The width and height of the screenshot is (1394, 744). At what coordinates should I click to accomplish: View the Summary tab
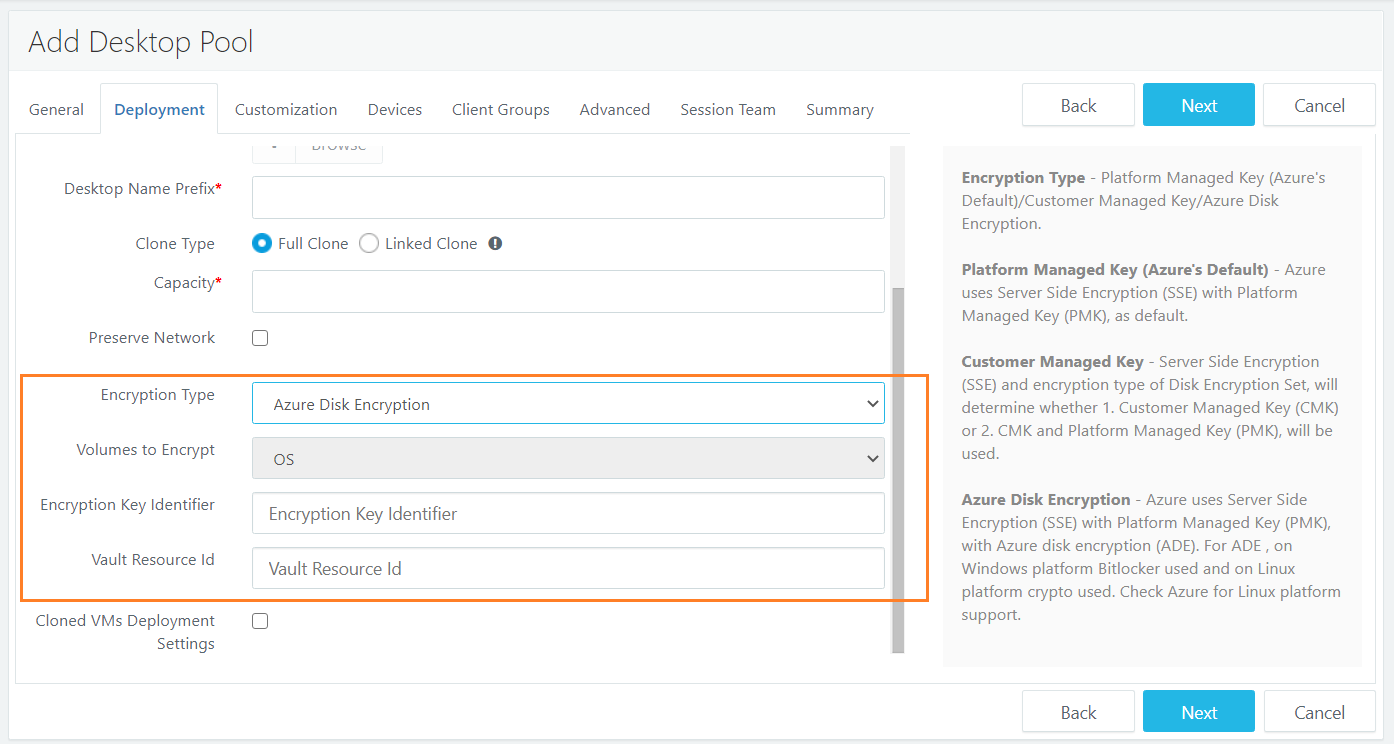[840, 110]
